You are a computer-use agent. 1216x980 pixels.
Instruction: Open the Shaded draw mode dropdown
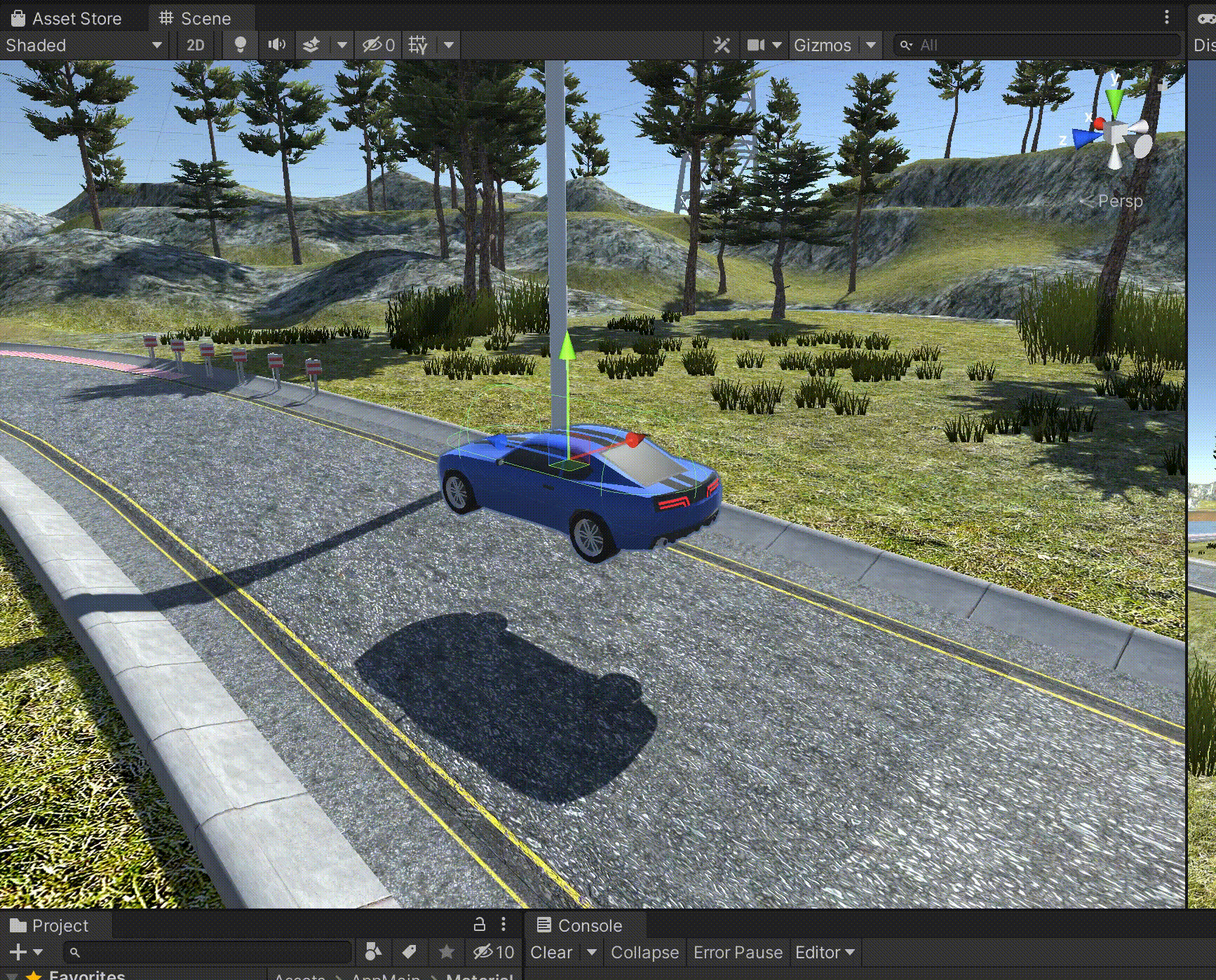point(83,46)
